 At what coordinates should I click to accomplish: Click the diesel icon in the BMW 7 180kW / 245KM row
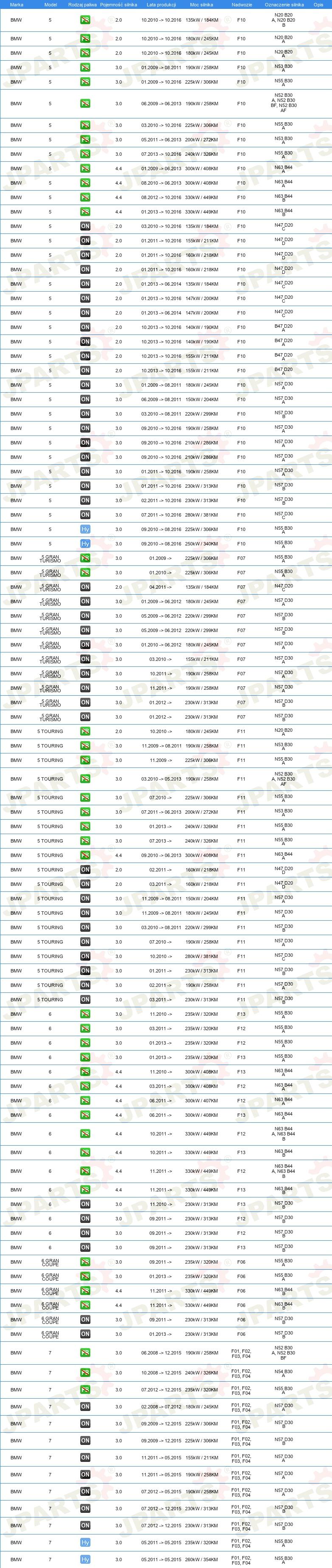coord(85,1407)
